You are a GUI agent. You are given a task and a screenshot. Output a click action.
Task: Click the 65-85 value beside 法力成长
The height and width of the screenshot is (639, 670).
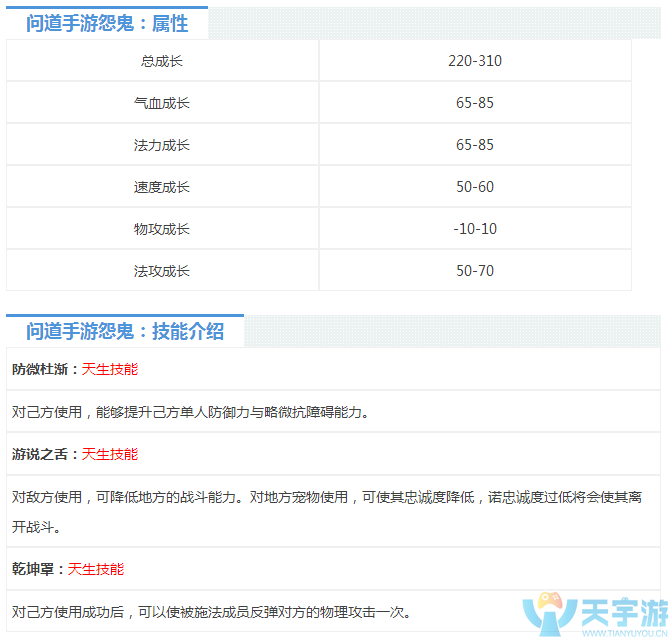tap(475, 144)
